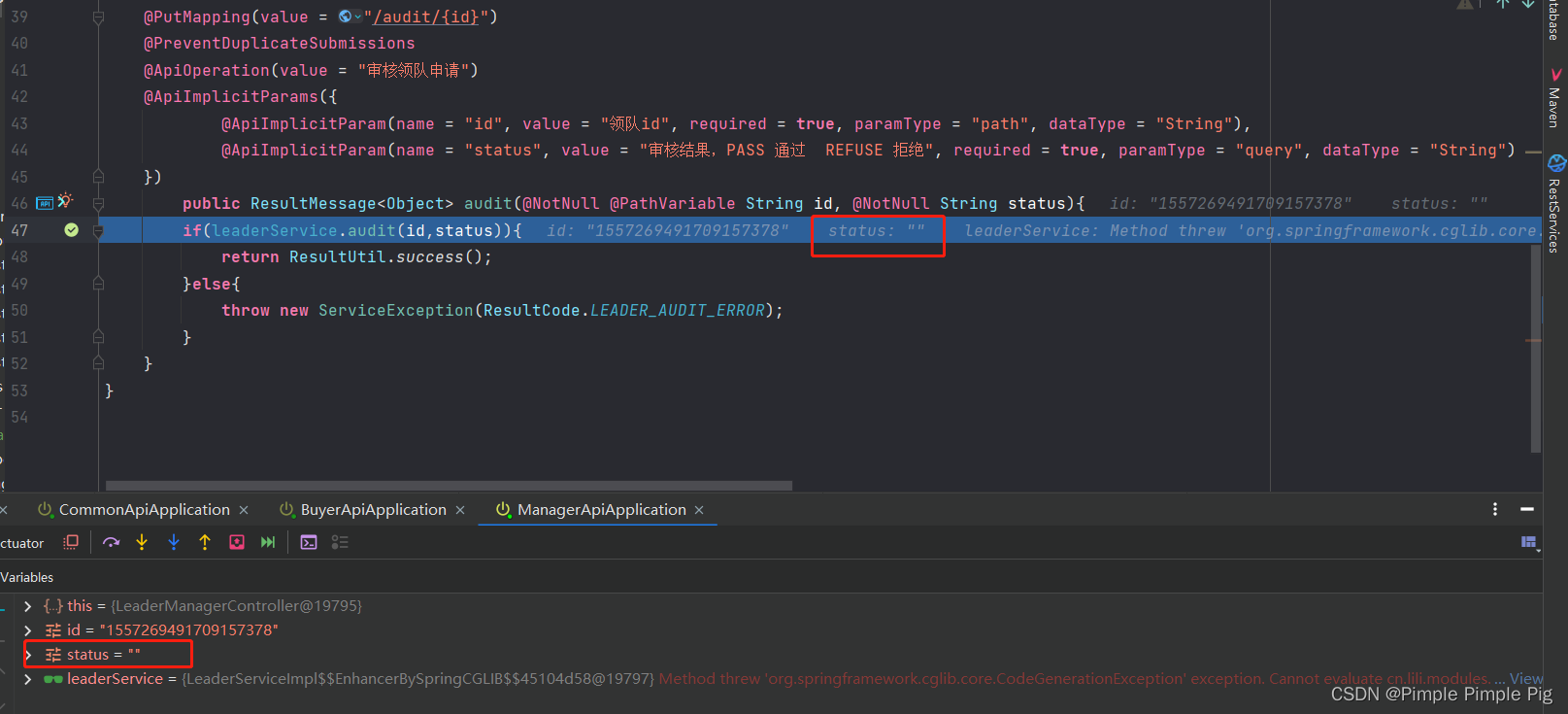Click the View link in leaderService row
Screen dimensions: 1568x714
[x=1526, y=679]
